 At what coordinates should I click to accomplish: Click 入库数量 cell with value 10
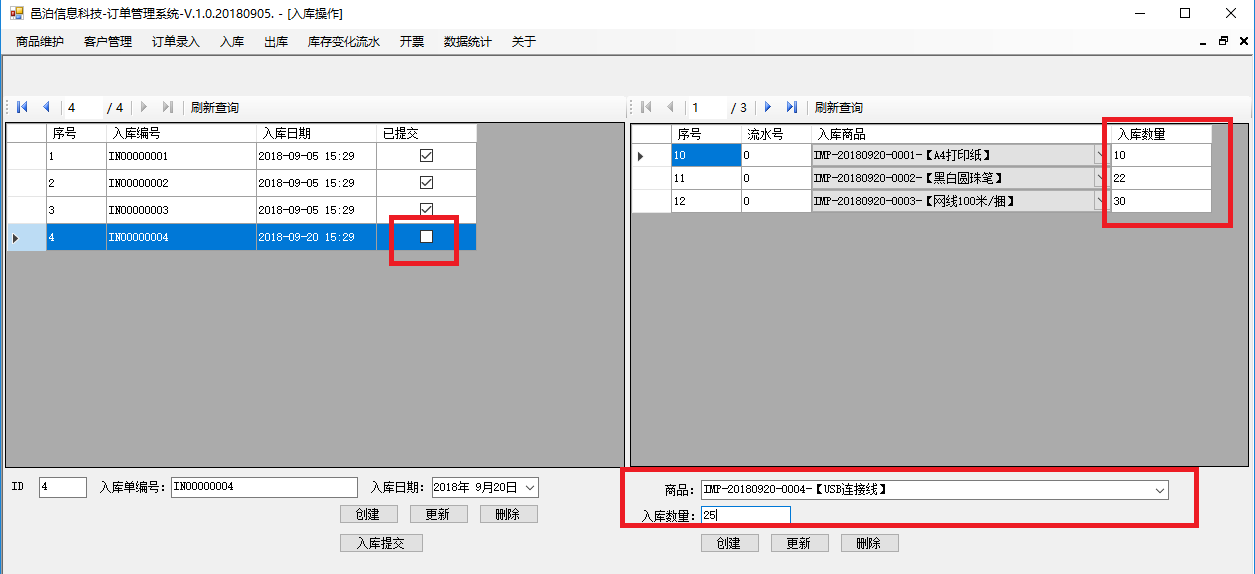(x=1161, y=155)
